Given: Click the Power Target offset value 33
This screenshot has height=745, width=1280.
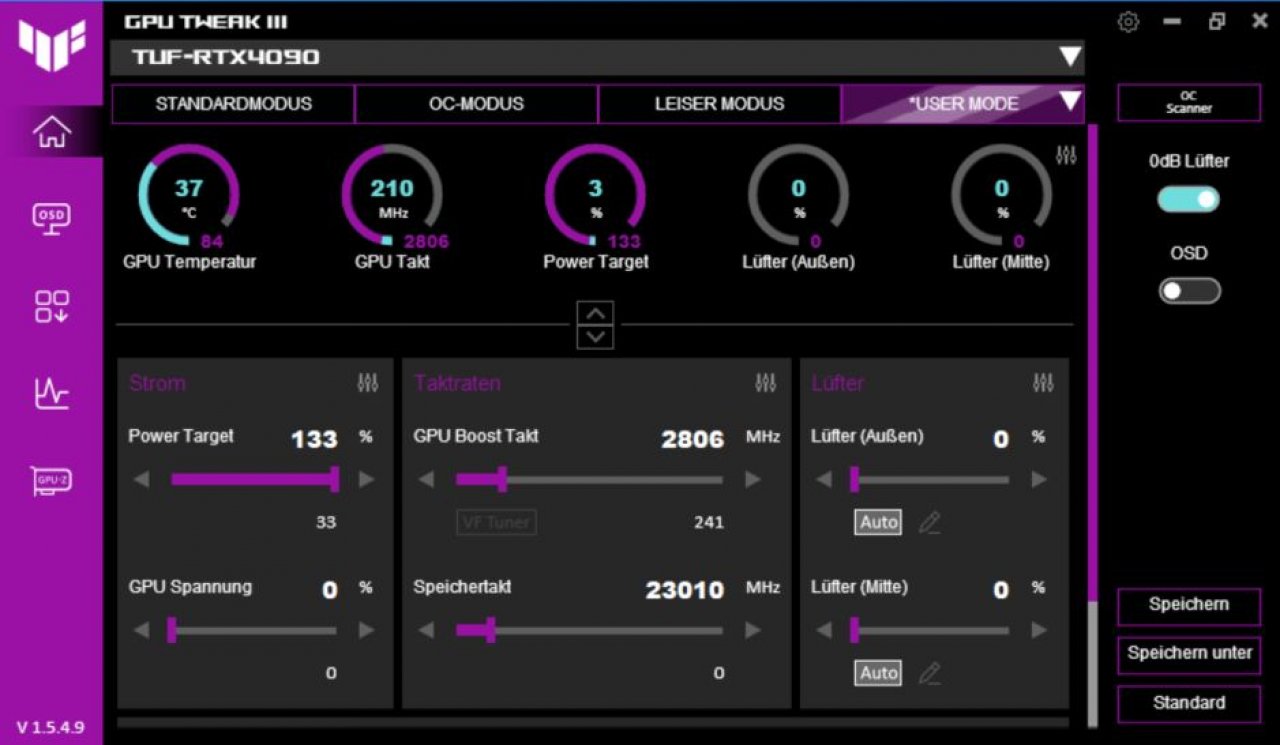Looking at the screenshot, I should (x=326, y=522).
